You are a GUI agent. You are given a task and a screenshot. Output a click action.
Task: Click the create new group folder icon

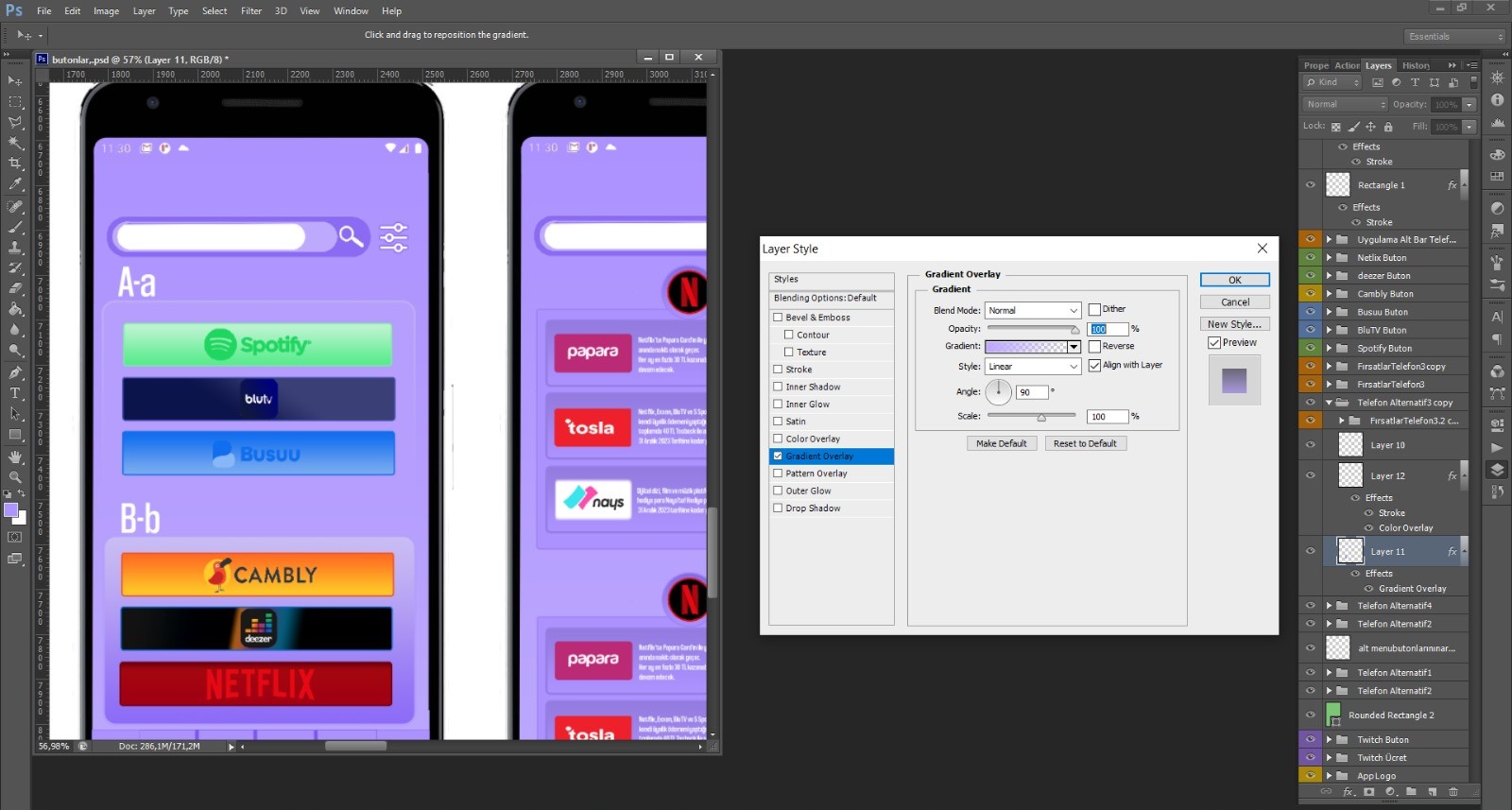coord(1411,792)
